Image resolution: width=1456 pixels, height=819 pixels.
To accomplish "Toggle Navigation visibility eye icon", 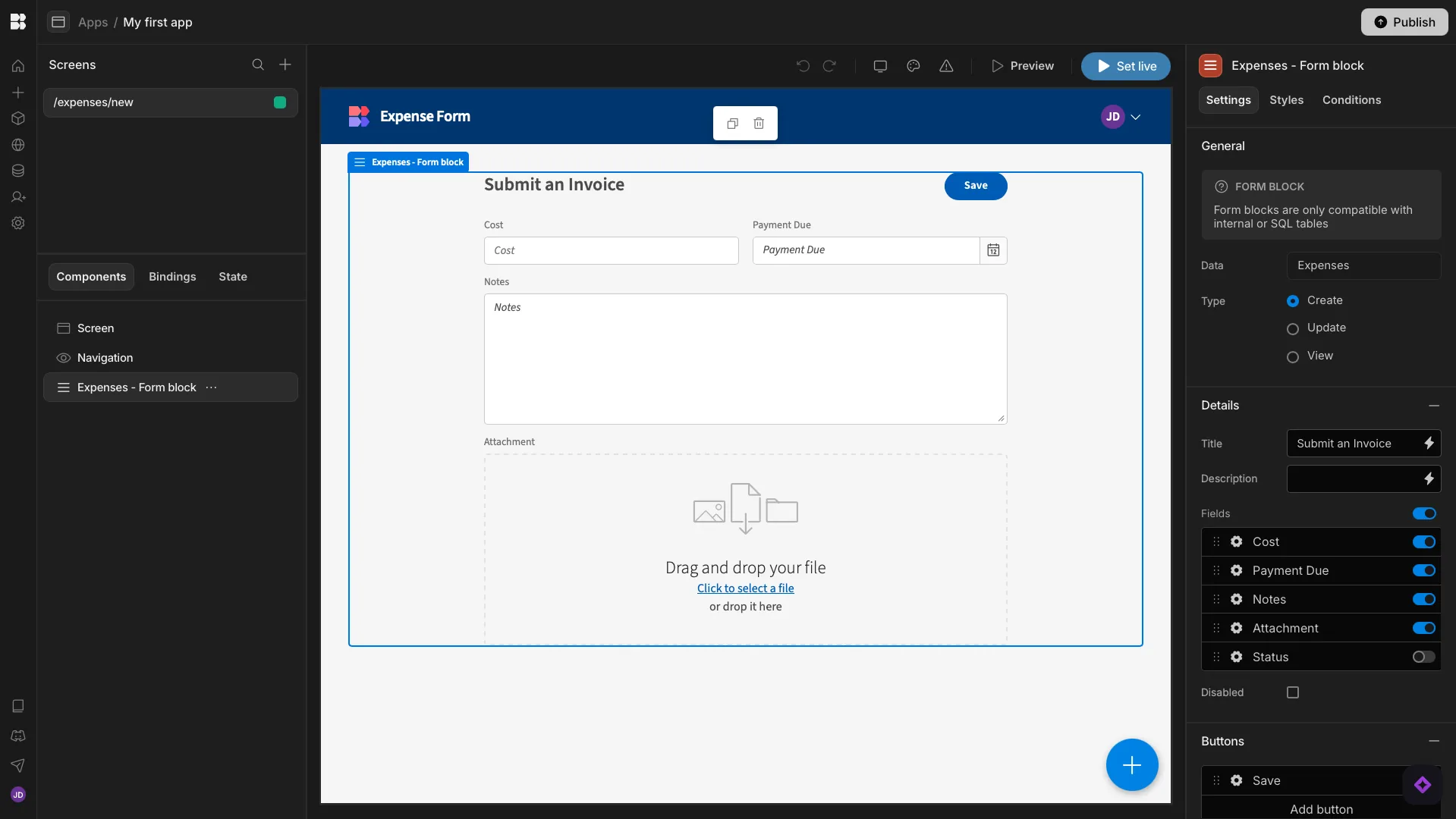I will (64, 358).
